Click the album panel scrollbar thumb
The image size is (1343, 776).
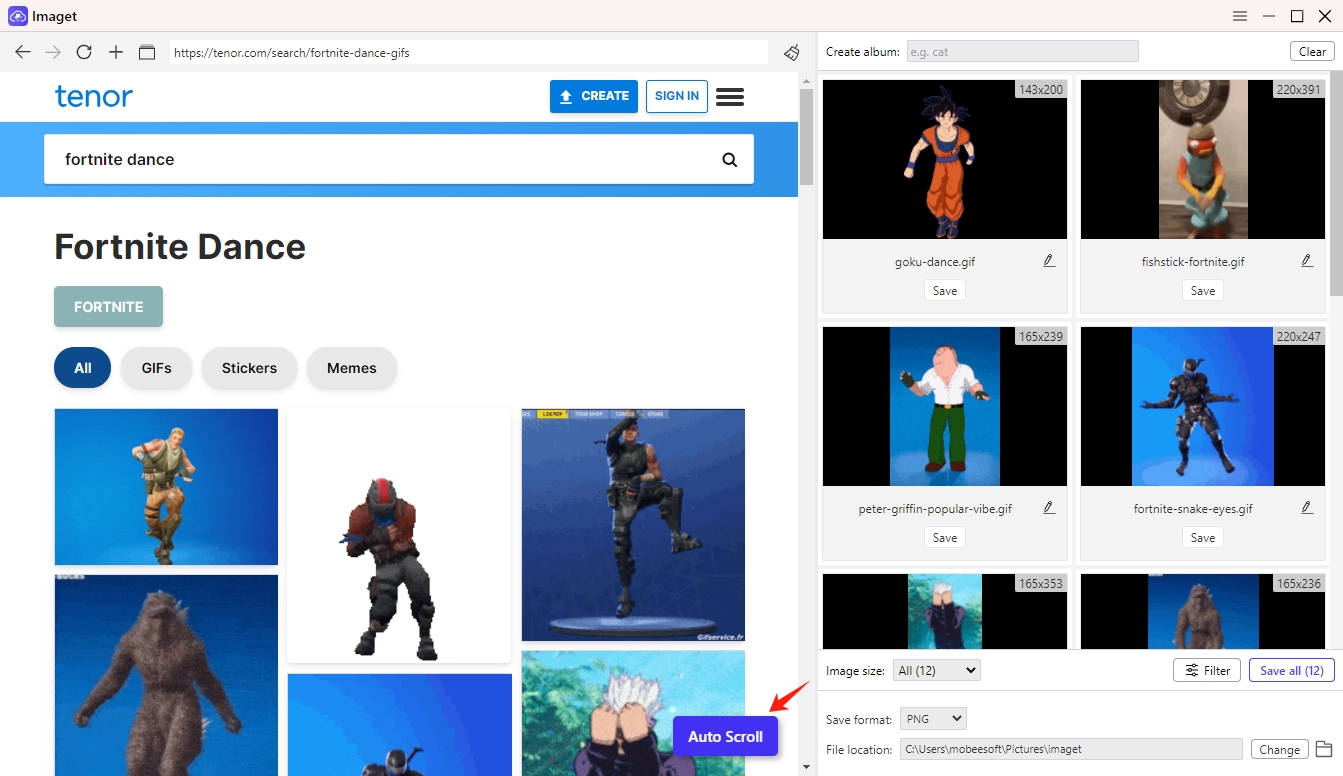(1336, 184)
